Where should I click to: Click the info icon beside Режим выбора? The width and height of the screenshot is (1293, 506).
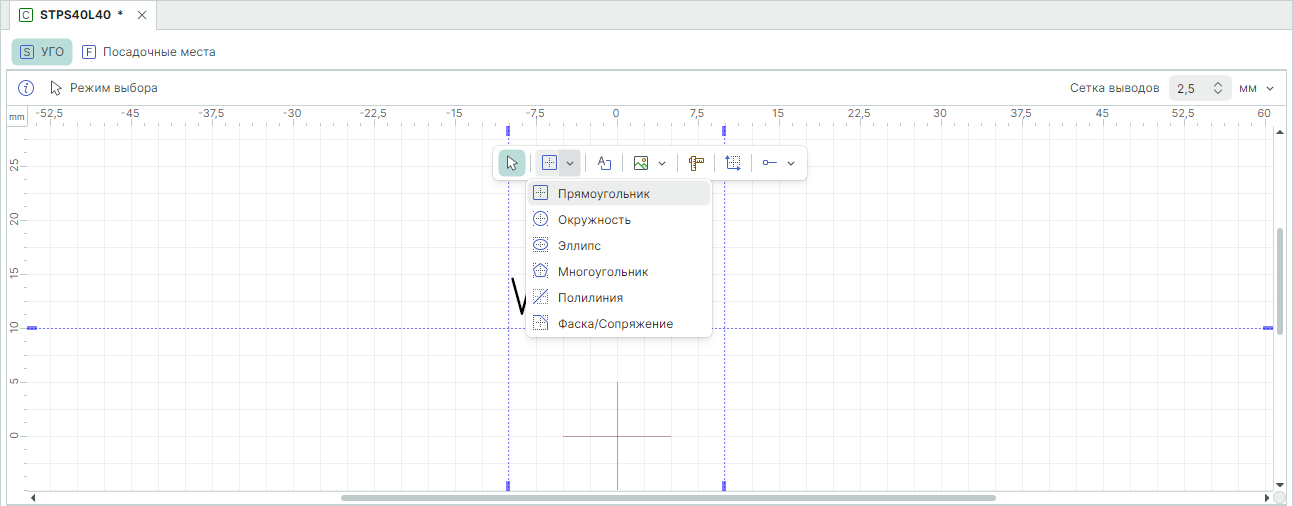click(x=27, y=88)
